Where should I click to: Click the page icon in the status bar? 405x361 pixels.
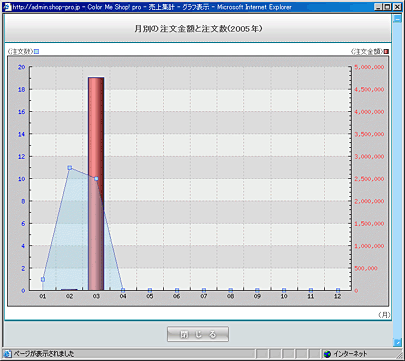tap(8, 354)
